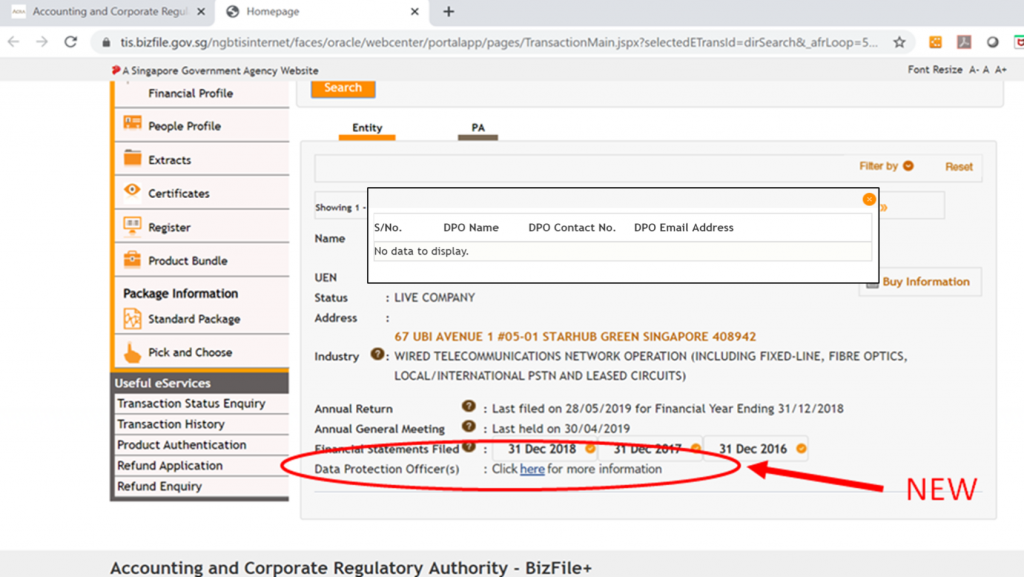Click the People Profile icon in sidebar
The image size is (1024, 577).
click(133, 123)
